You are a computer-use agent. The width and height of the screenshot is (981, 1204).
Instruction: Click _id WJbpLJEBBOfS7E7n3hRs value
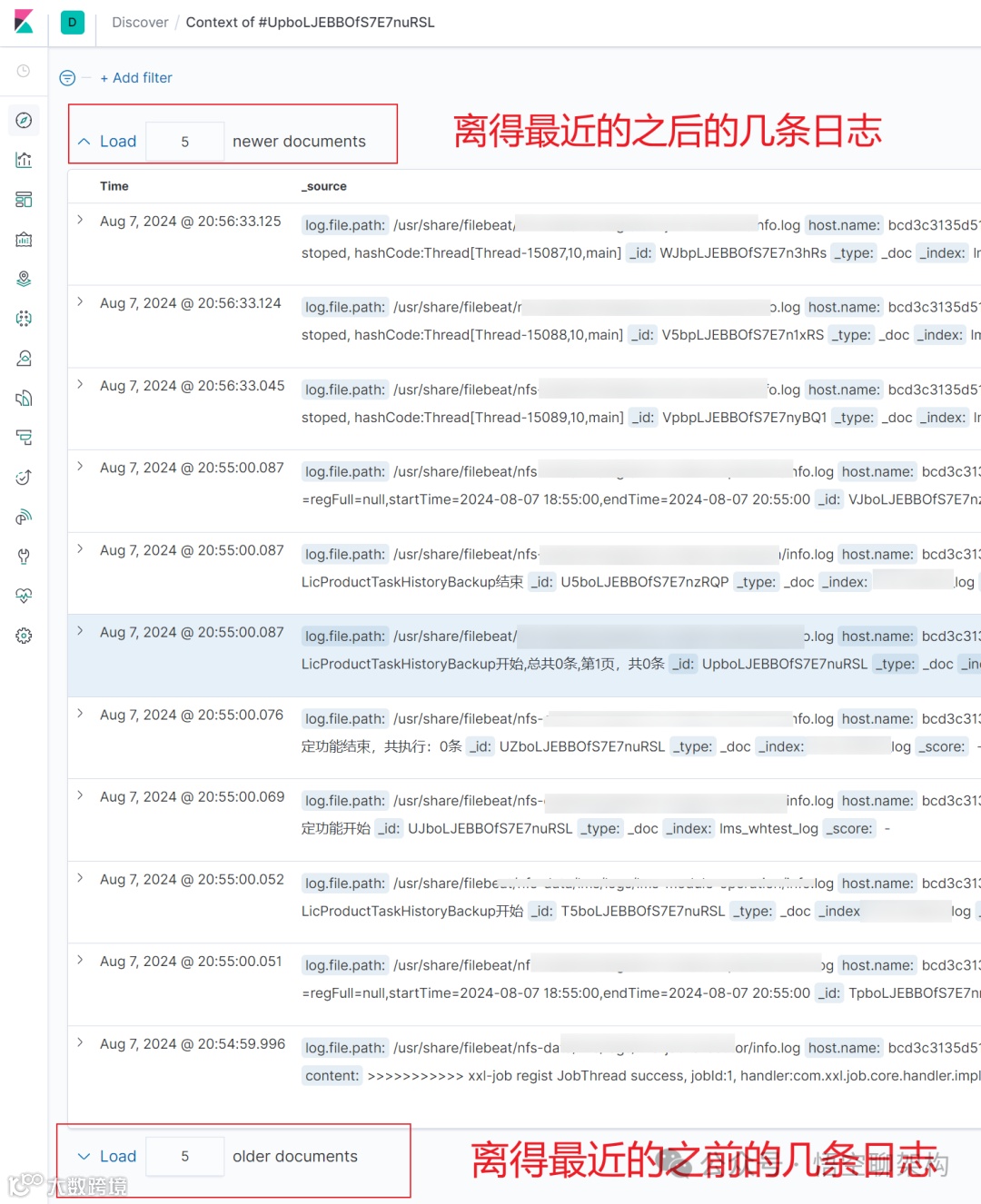pos(743,253)
